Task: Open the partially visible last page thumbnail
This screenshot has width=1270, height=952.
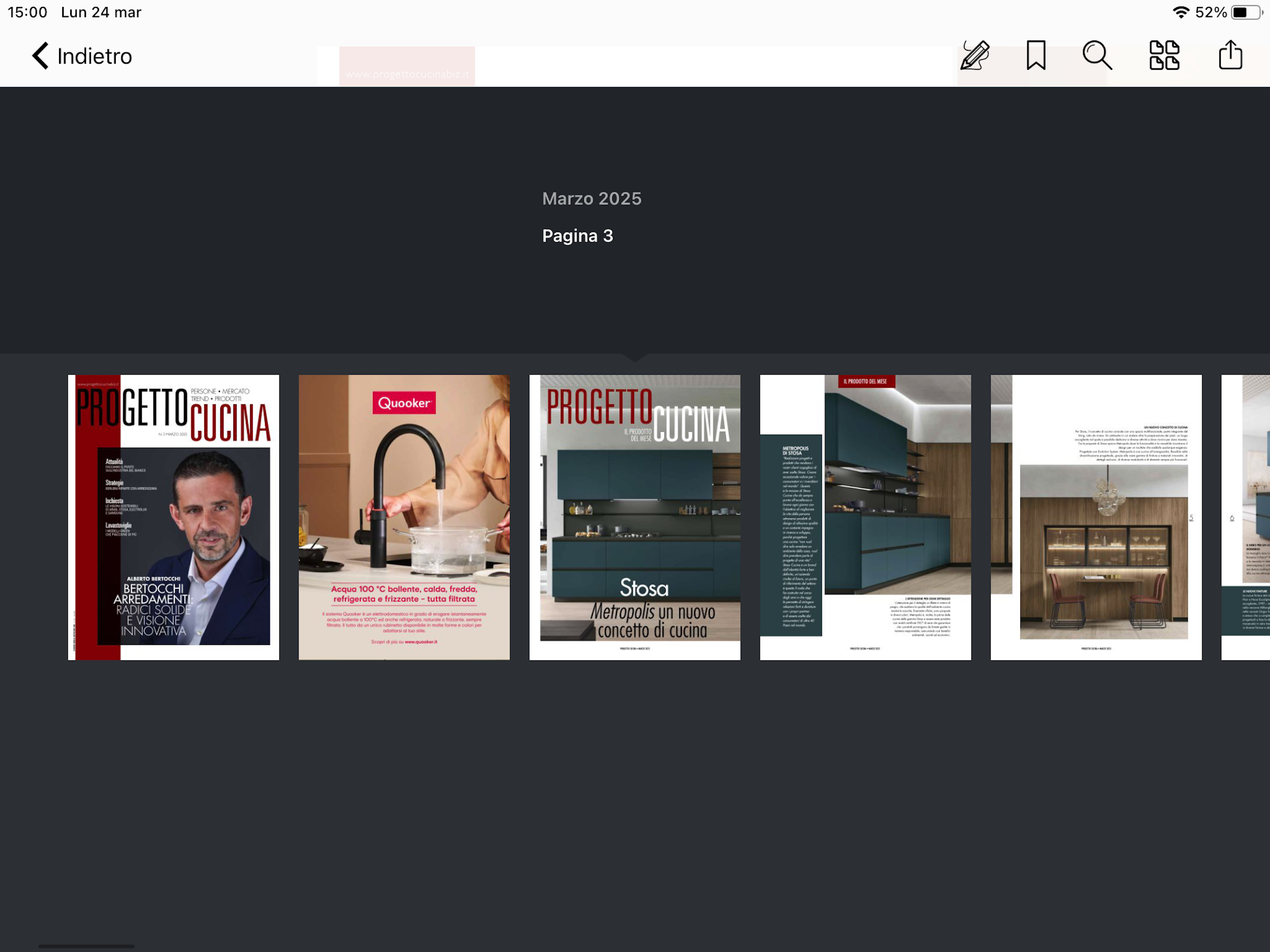Action: [x=1246, y=517]
